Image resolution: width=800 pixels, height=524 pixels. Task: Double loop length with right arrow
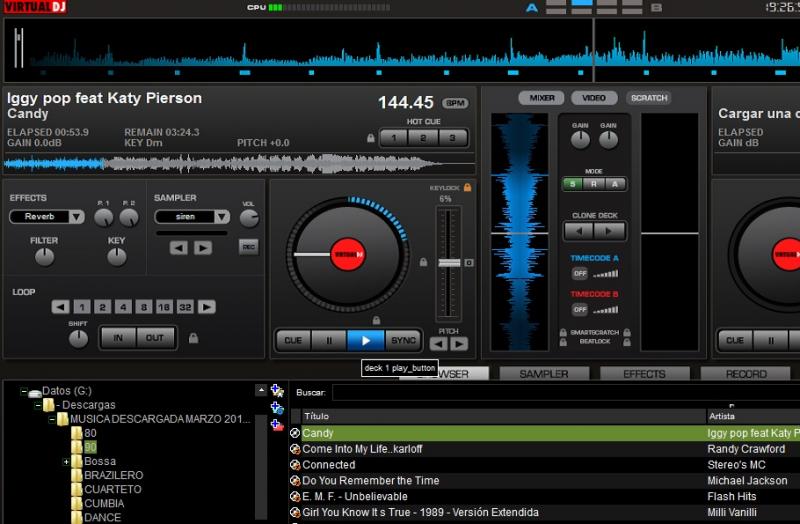pos(207,307)
